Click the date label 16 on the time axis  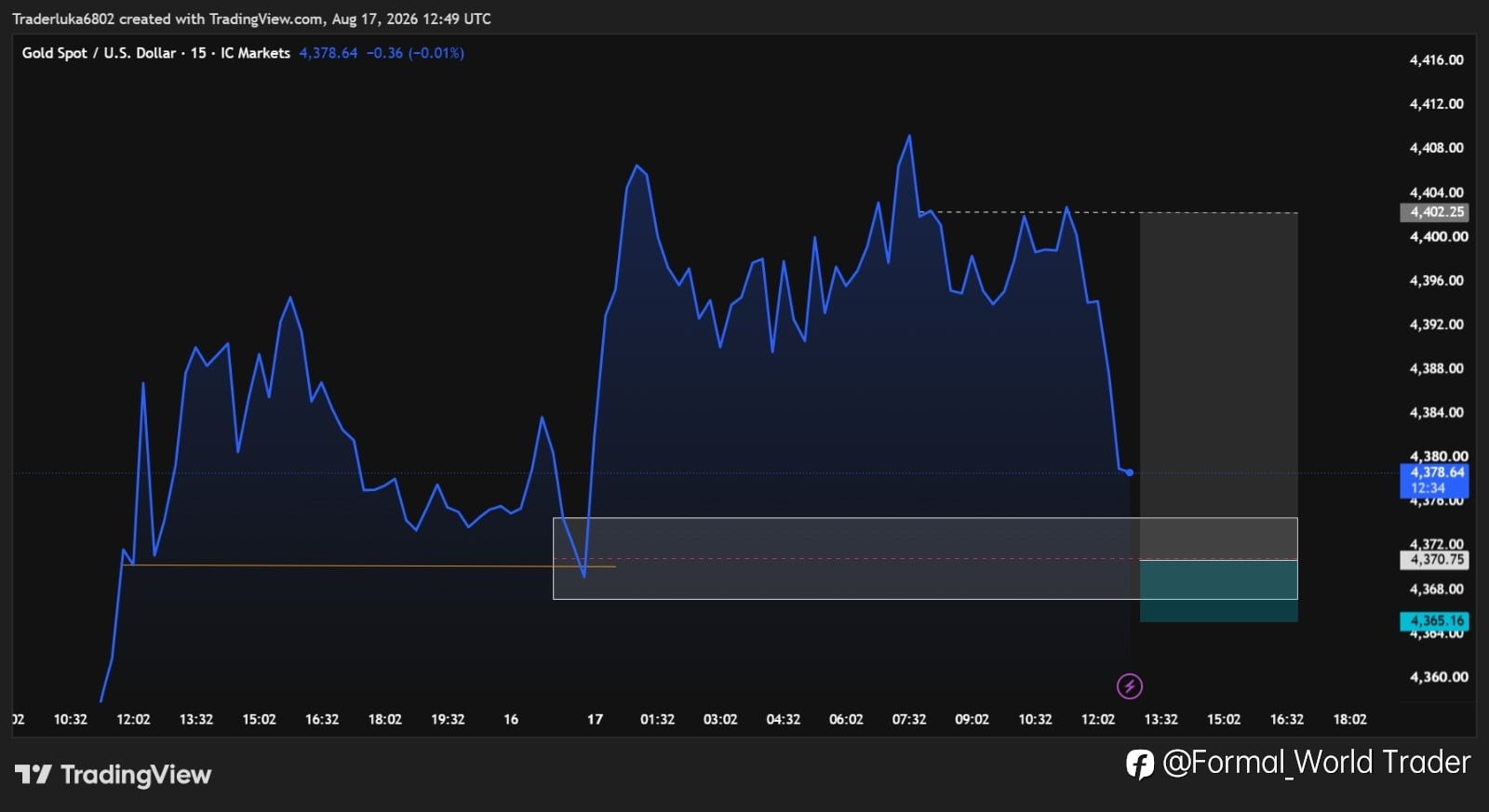[x=511, y=719]
